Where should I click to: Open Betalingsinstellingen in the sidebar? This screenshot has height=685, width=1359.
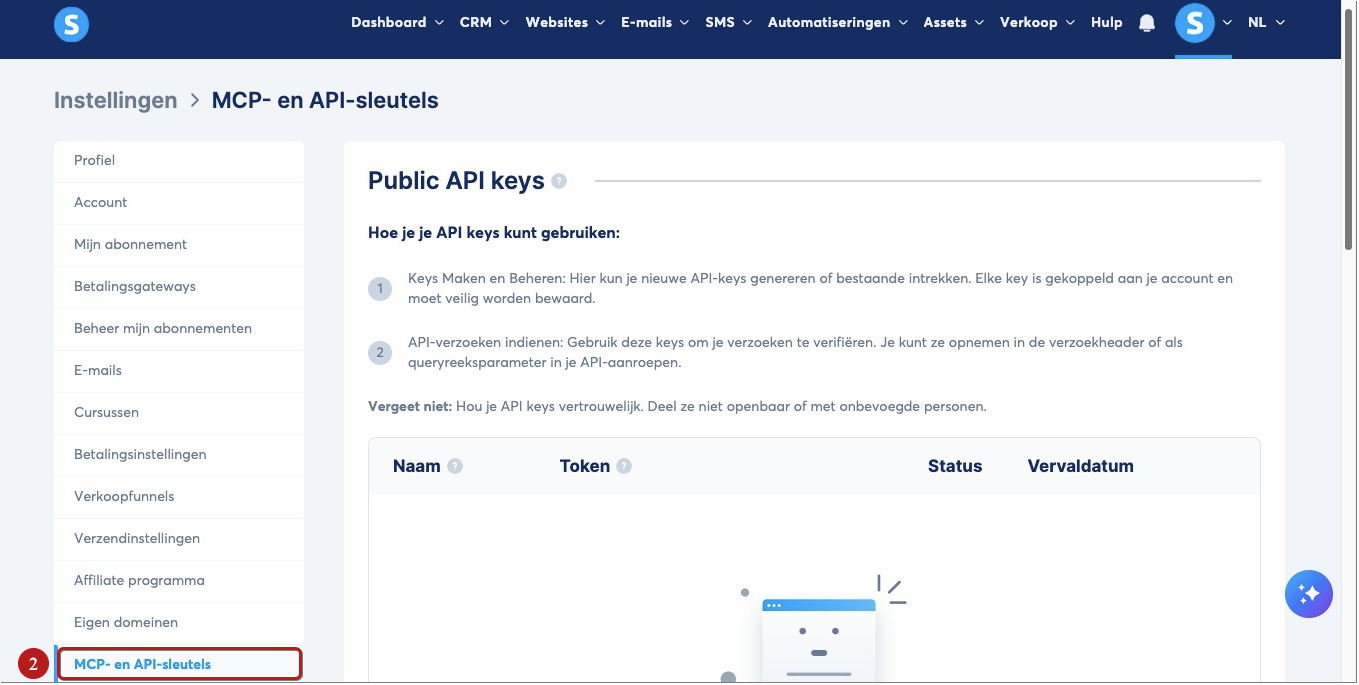point(179,454)
